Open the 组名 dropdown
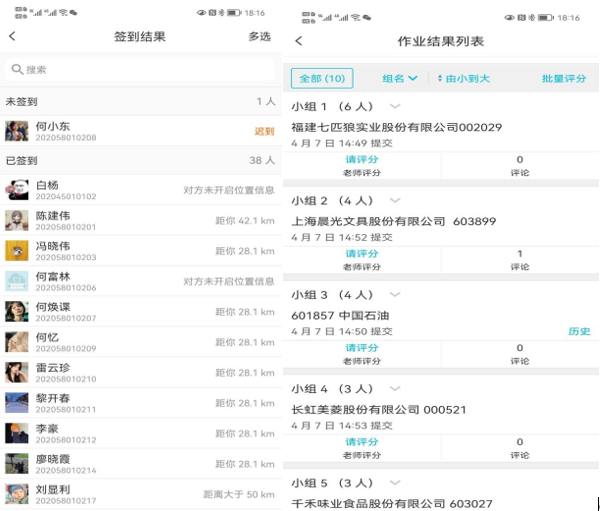Screen dimensions: 600x511 click(399, 78)
